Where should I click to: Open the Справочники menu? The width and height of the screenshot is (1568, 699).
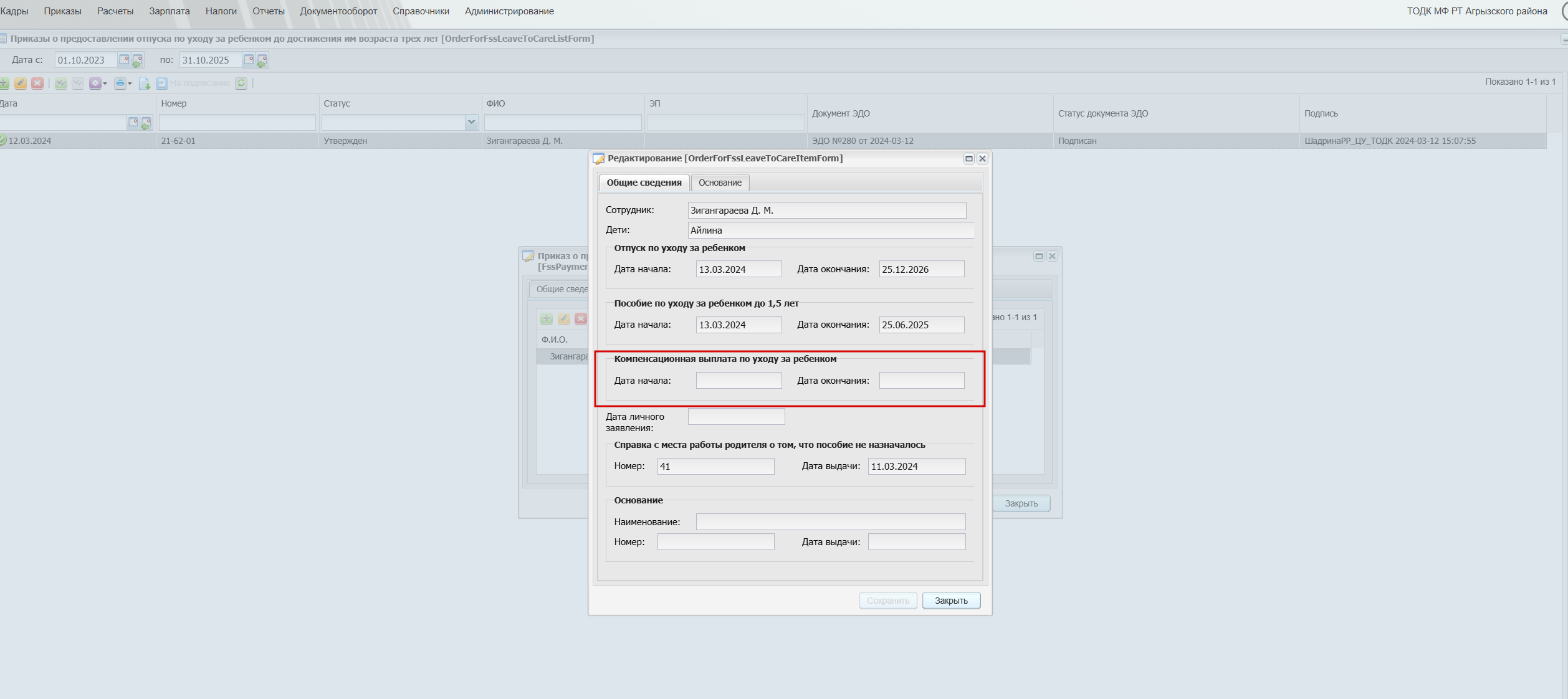(x=421, y=11)
